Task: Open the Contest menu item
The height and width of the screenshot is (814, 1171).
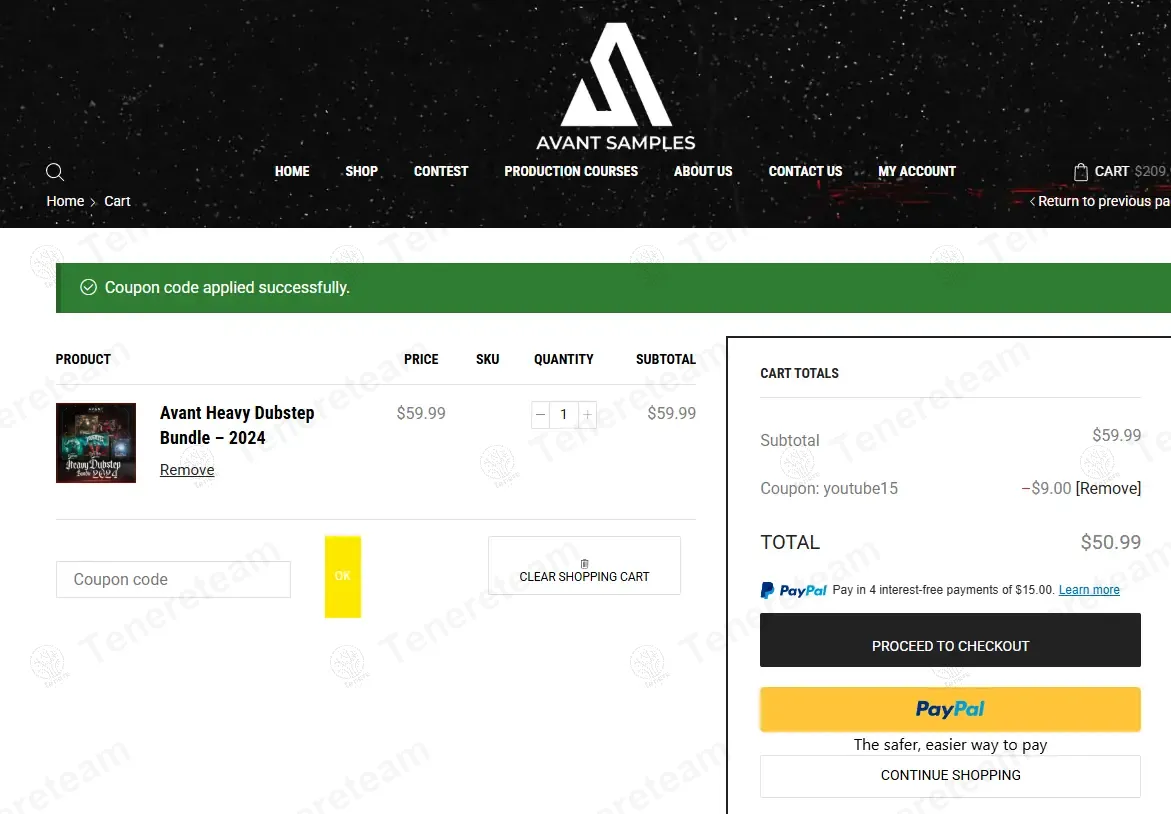Action: pos(441,171)
